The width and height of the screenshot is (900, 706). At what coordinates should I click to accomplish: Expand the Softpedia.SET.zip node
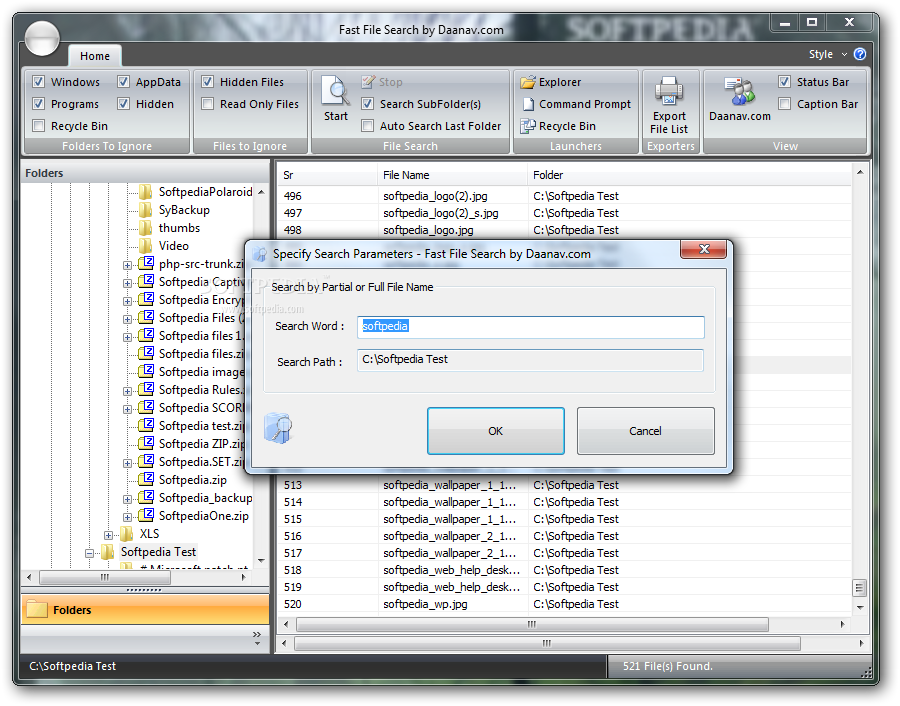tap(127, 463)
